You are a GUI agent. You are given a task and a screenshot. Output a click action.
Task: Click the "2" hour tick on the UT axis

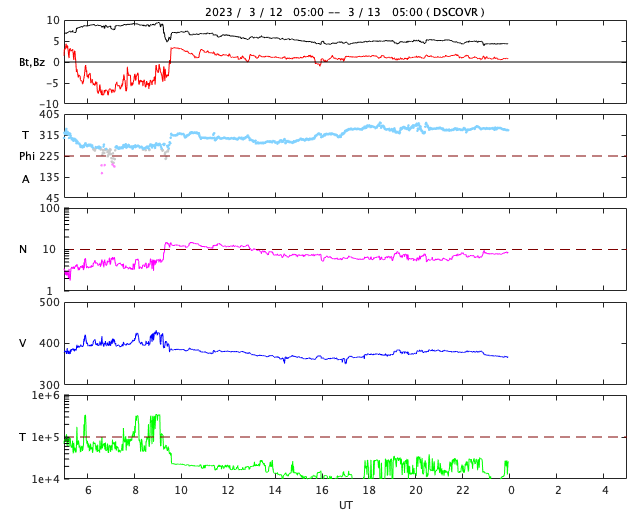point(558,490)
